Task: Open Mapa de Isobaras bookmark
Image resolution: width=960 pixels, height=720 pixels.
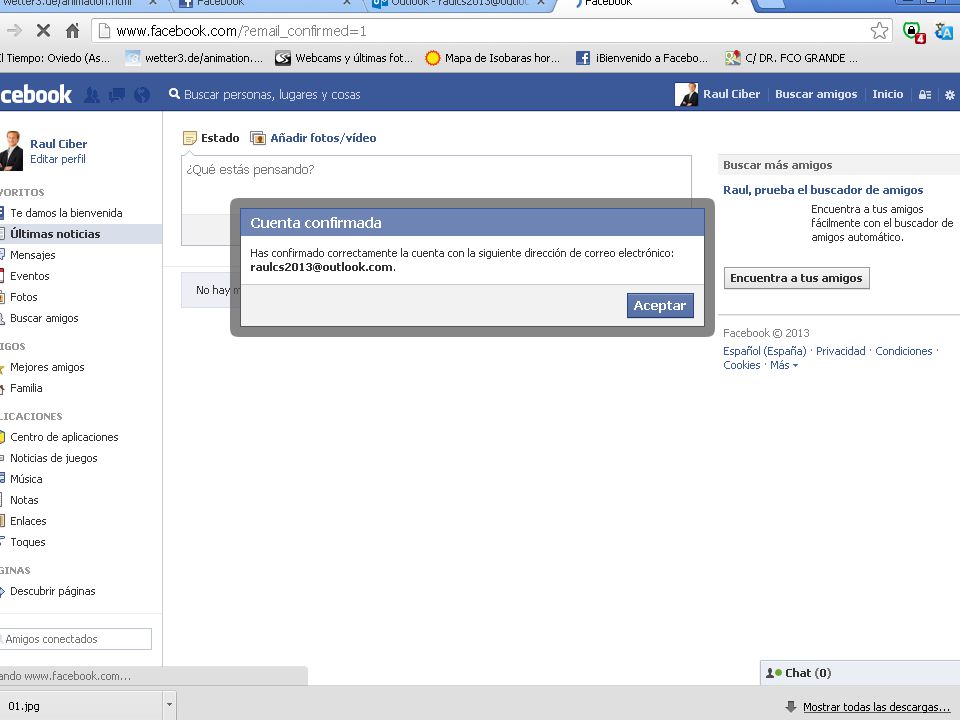Action: coord(493,58)
